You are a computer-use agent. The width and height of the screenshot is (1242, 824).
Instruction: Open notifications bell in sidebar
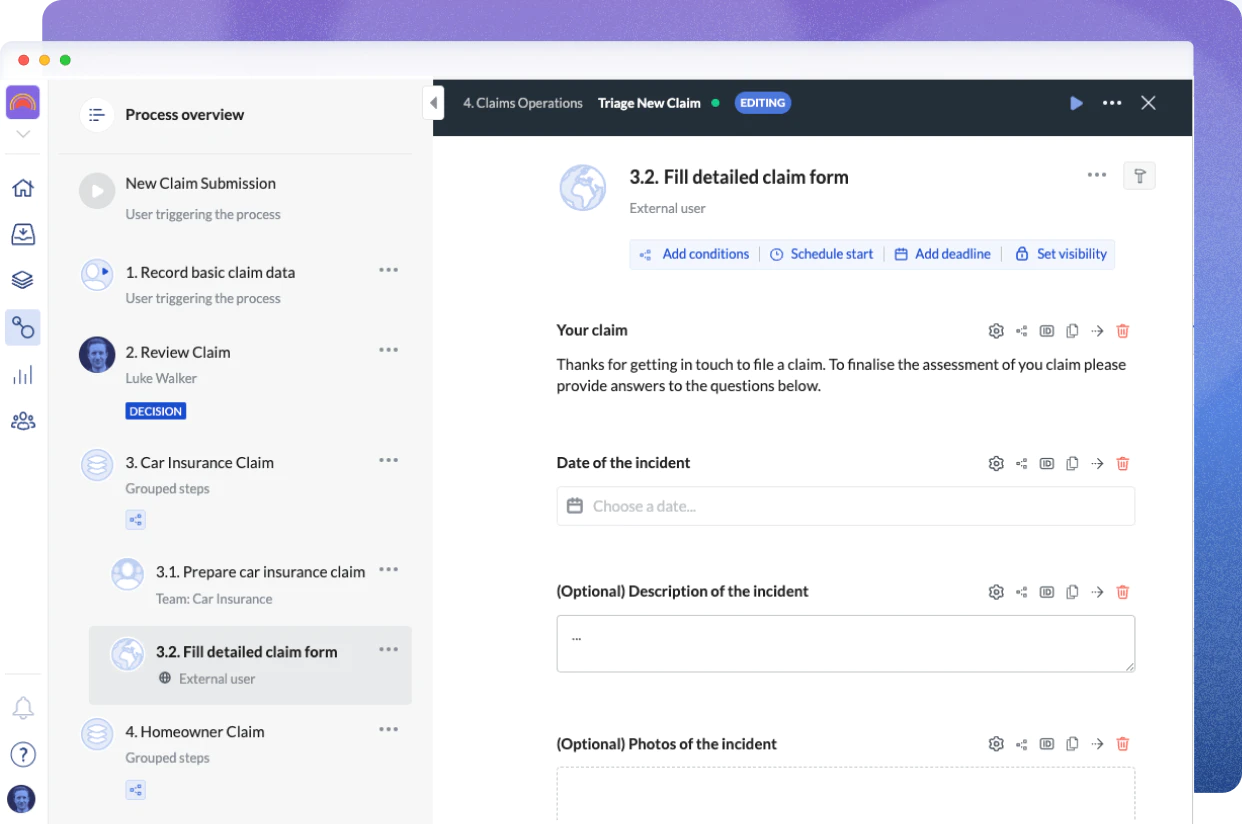[x=22, y=708]
